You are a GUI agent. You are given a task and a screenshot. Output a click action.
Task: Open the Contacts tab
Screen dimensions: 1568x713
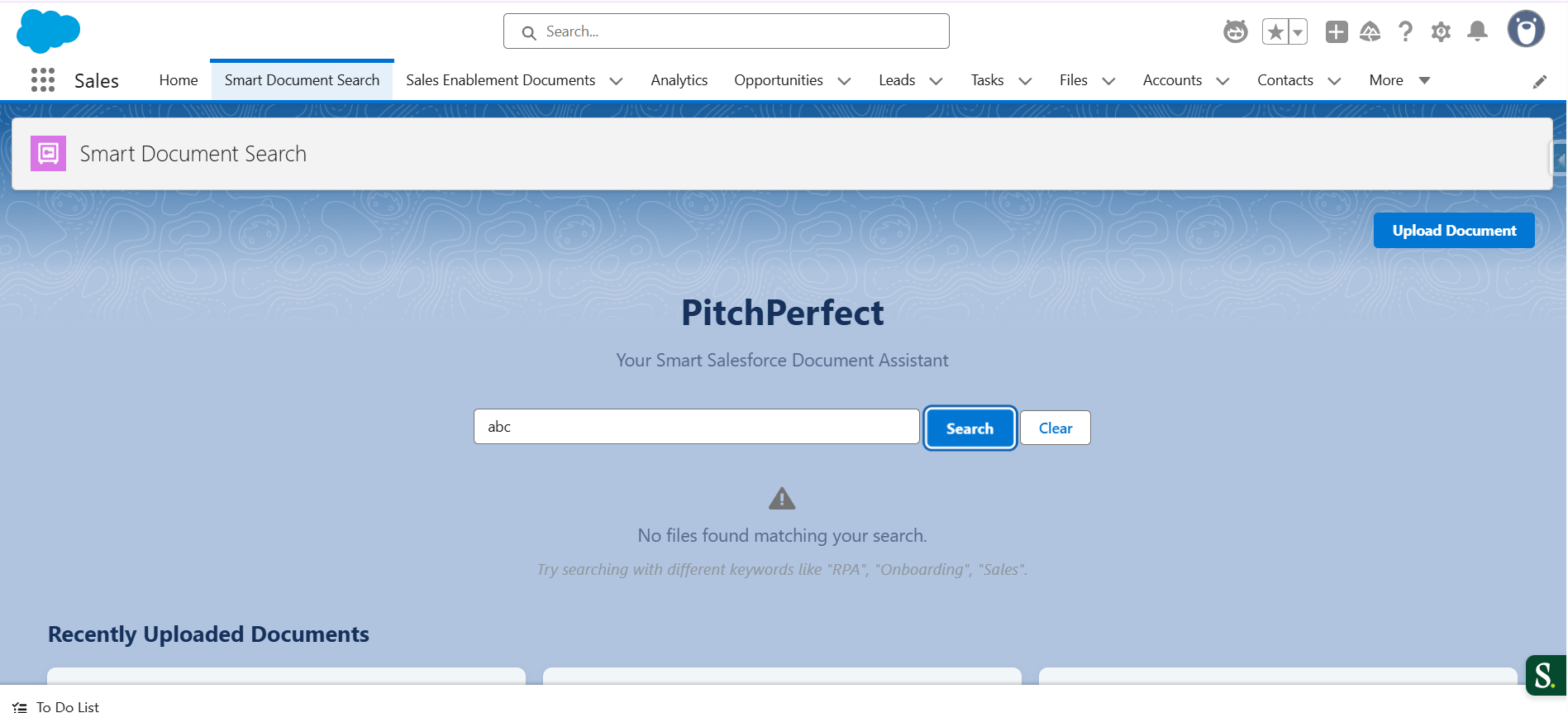tap(1284, 80)
